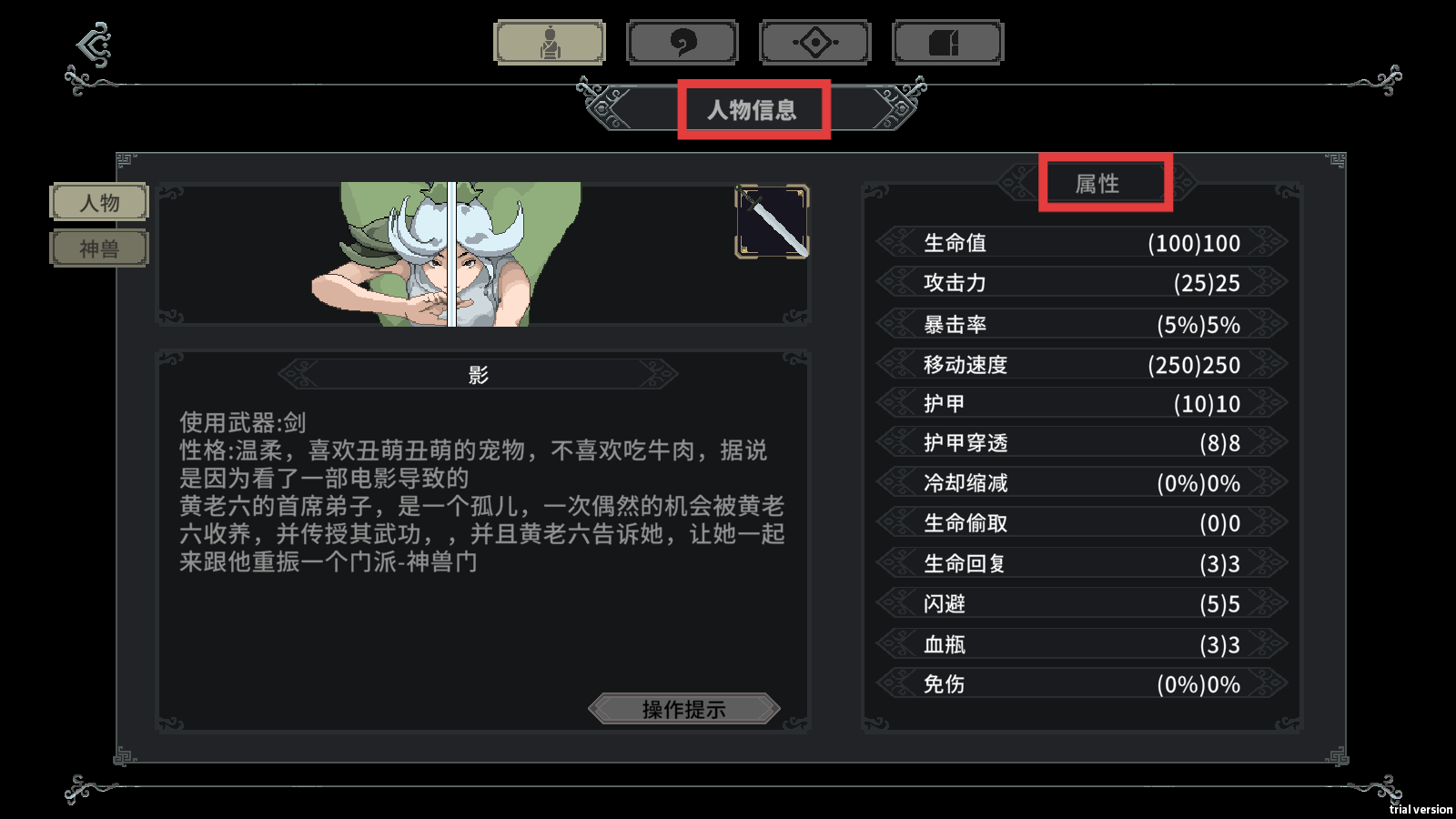Click the 人物信息 title banner
The image size is (1456, 819).
[x=753, y=110]
